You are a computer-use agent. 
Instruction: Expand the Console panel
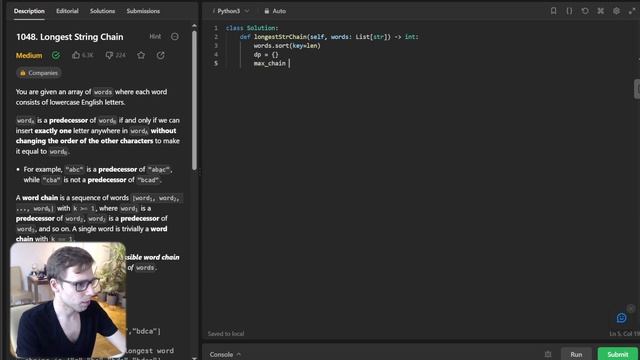(x=225, y=354)
